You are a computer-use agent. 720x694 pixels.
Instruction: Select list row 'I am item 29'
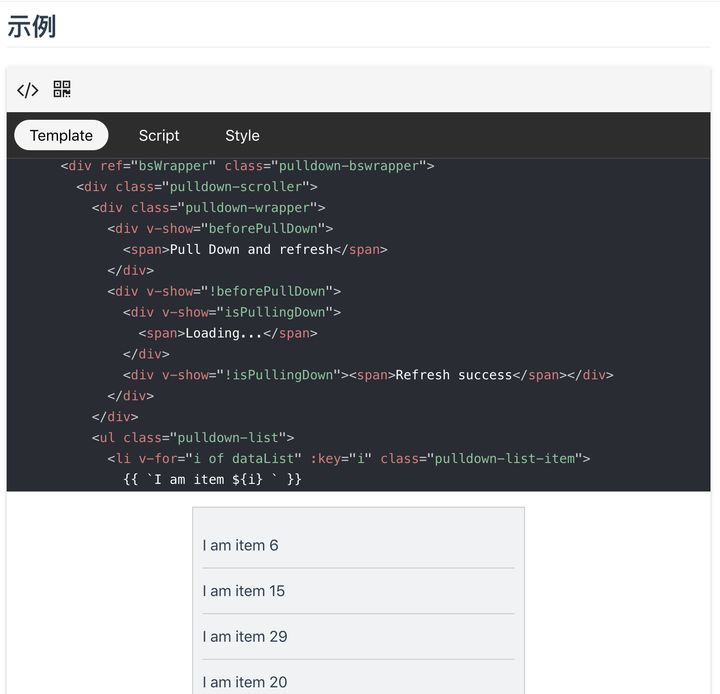point(358,637)
